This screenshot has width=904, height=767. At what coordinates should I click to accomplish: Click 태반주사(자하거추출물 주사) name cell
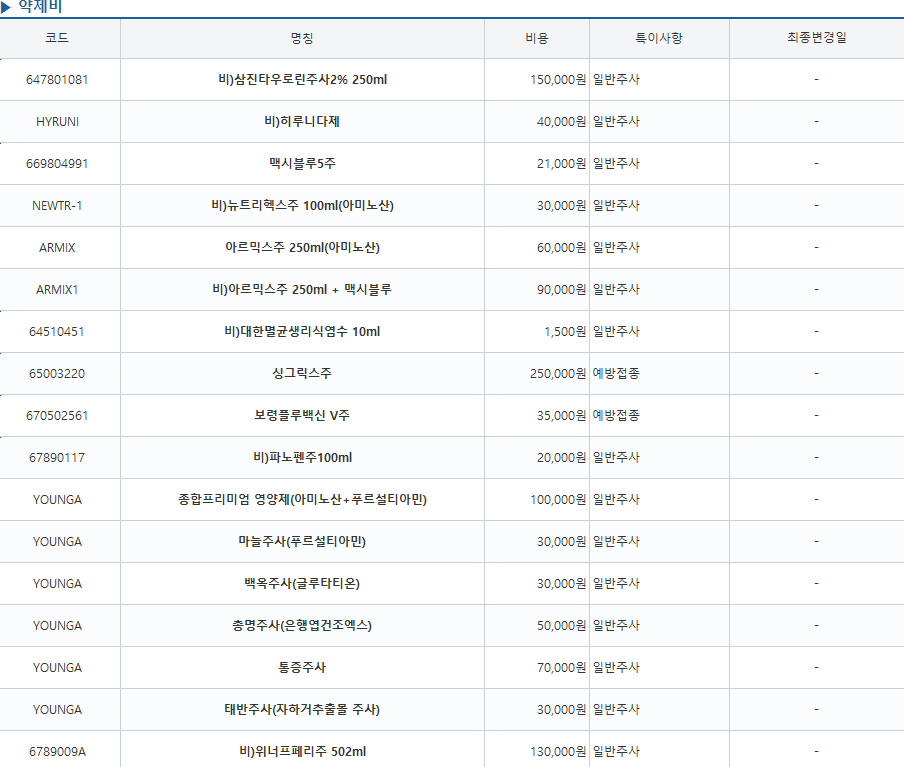point(302,710)
